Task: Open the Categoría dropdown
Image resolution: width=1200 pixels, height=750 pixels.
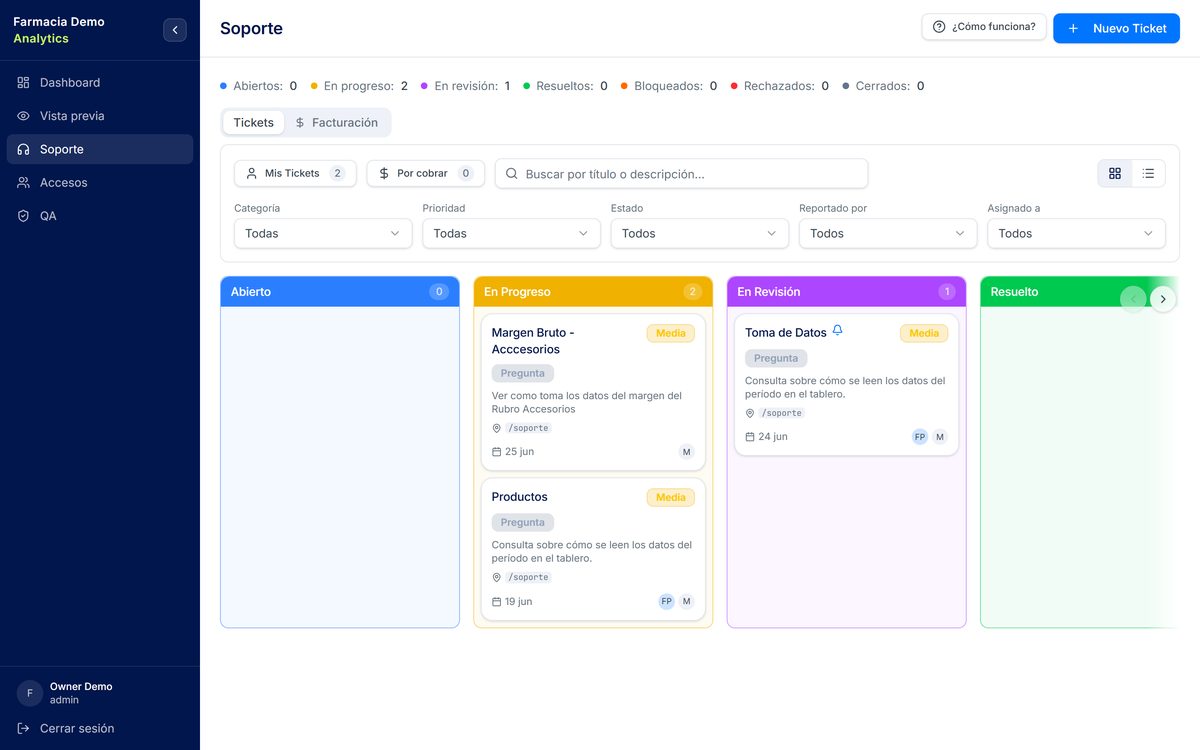Action: coord(323,233)
